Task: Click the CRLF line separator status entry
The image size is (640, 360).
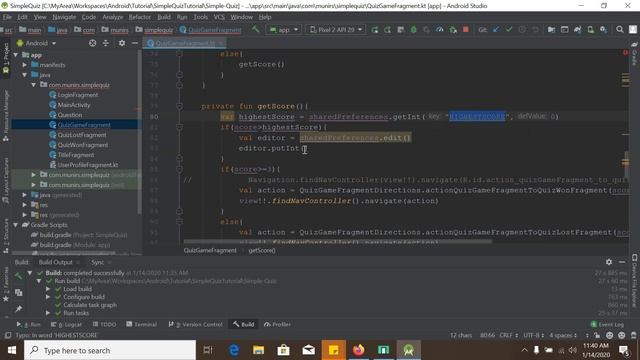Action: tap(509, 335)
